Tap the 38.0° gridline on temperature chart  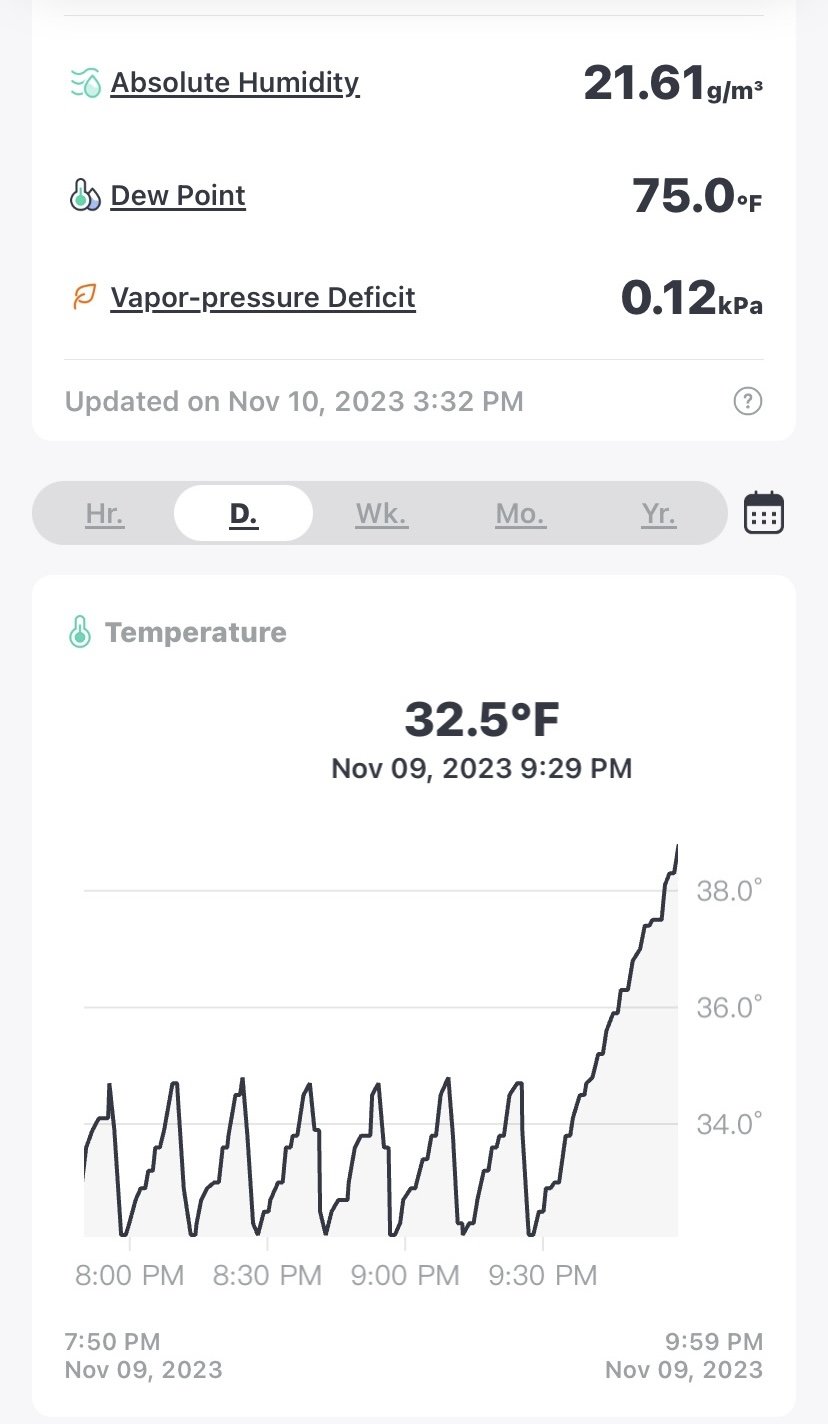tap(380, 890)
